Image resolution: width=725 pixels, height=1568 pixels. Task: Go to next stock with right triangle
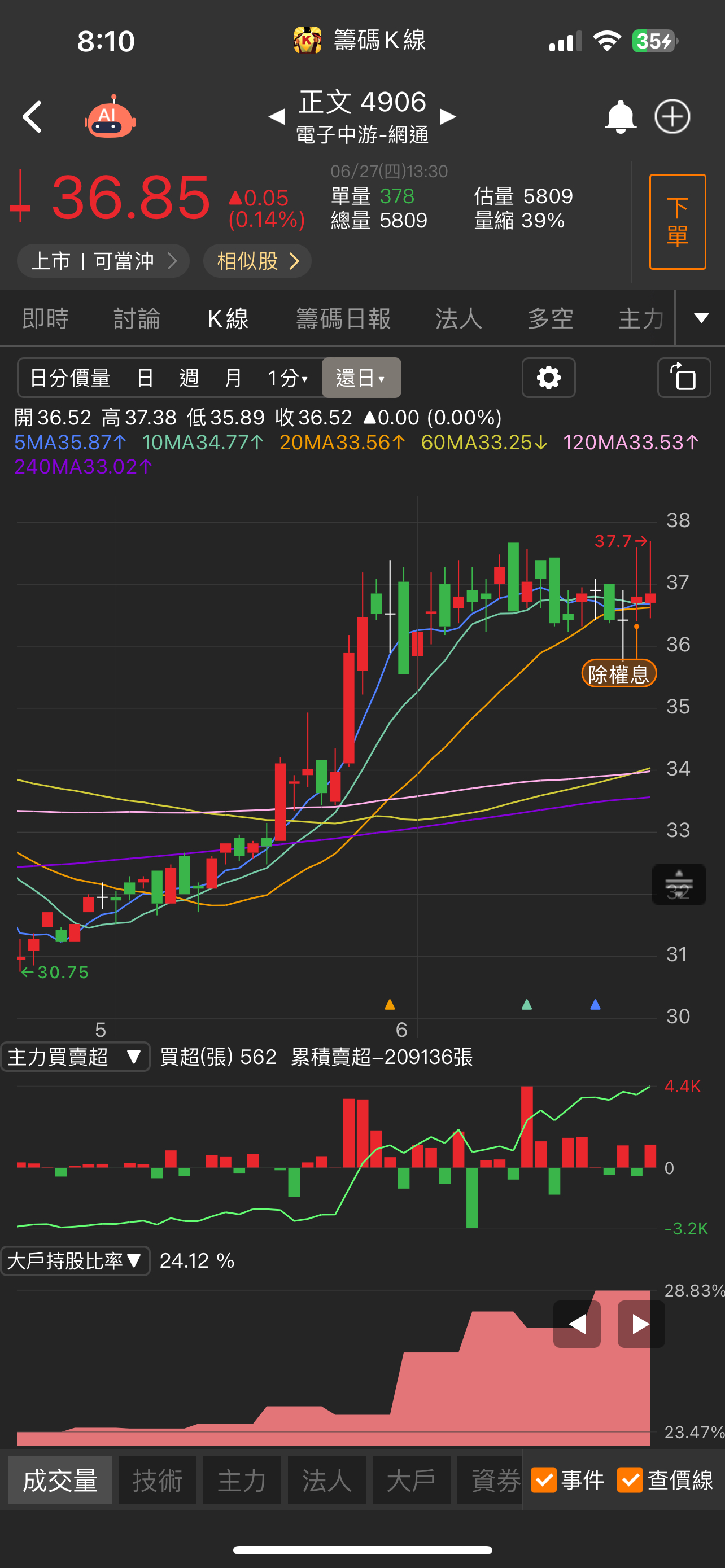pos(448,116)
